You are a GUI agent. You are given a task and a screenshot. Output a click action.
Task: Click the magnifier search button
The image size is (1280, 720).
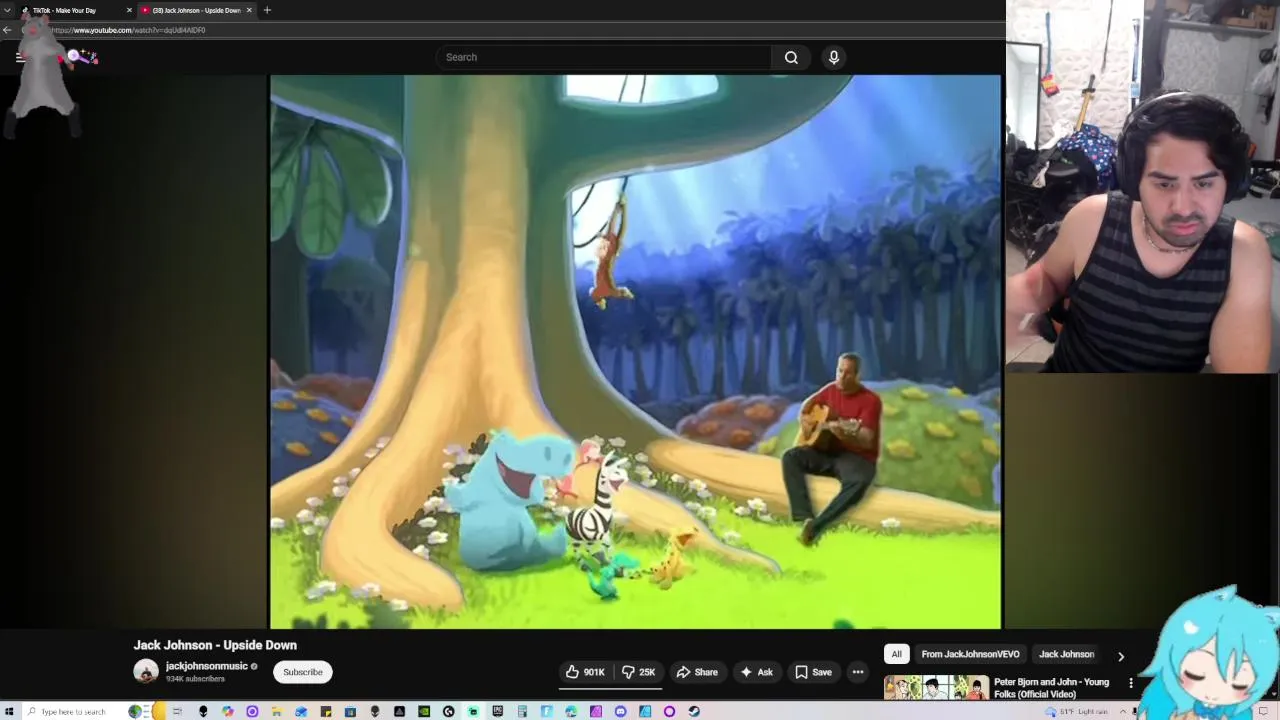pos(791,57)
